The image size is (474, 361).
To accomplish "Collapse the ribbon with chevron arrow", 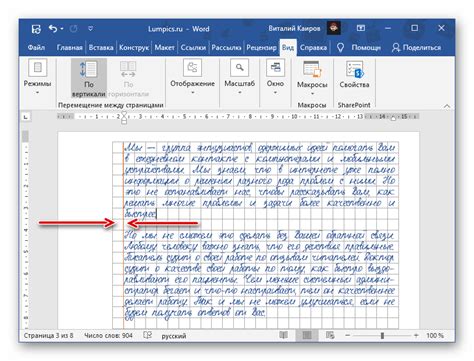I will point(447,106).
